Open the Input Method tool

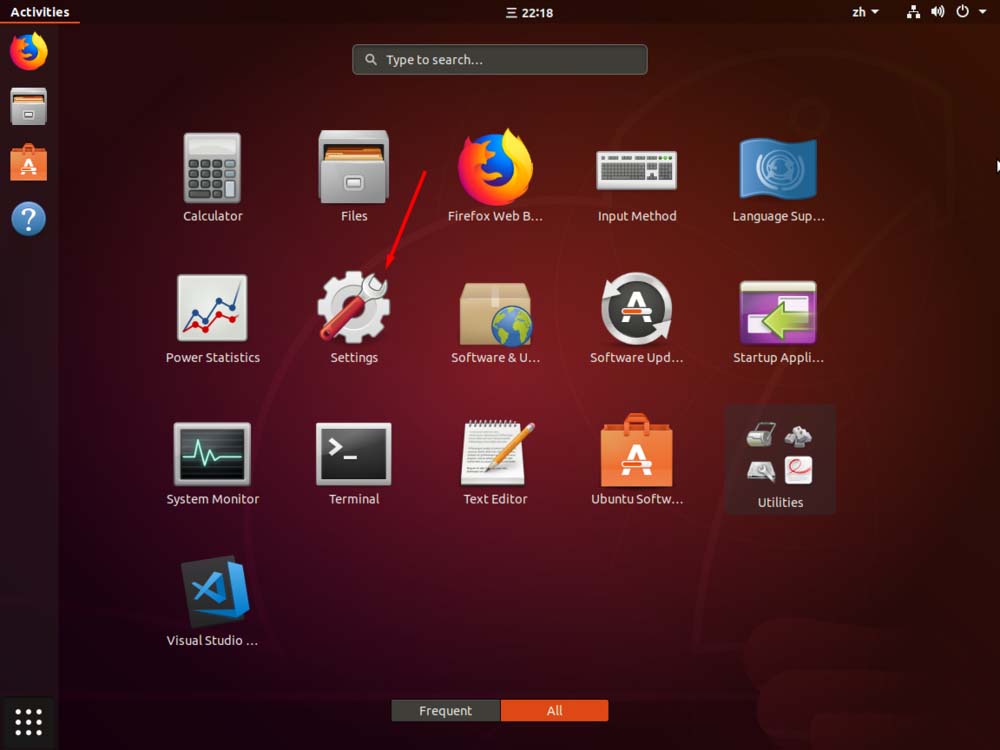637,168
